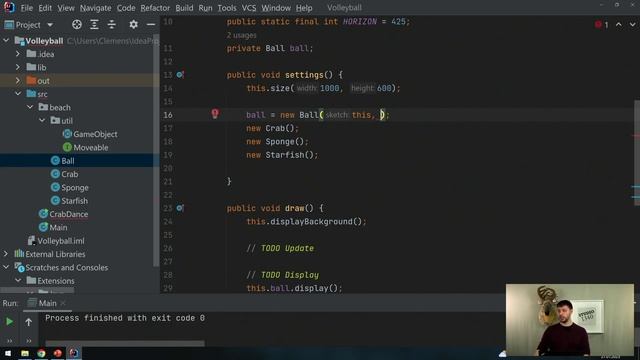Collapse the src folder

tap(18, 93)
